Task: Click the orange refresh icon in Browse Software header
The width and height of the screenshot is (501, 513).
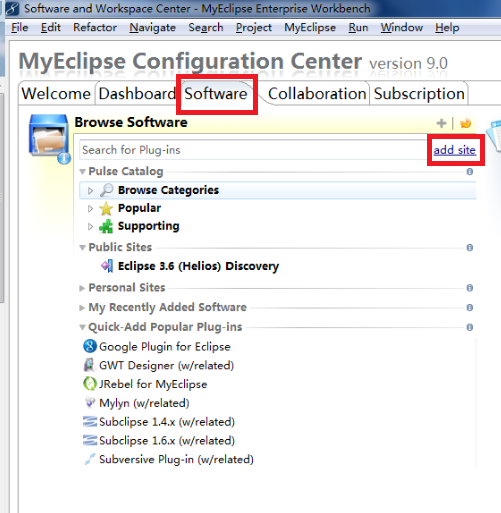Action: tap(466, 123)
